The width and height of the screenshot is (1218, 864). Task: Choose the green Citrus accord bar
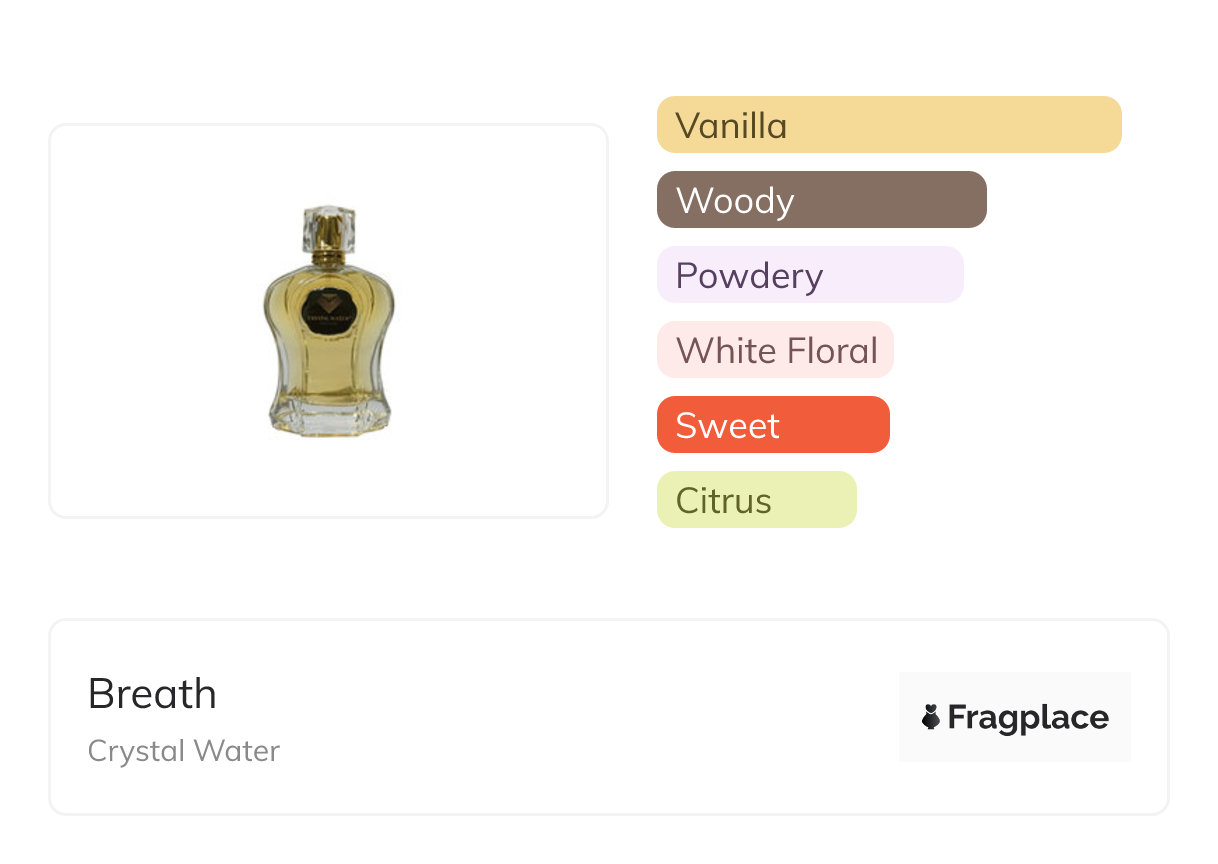[757, 500]
